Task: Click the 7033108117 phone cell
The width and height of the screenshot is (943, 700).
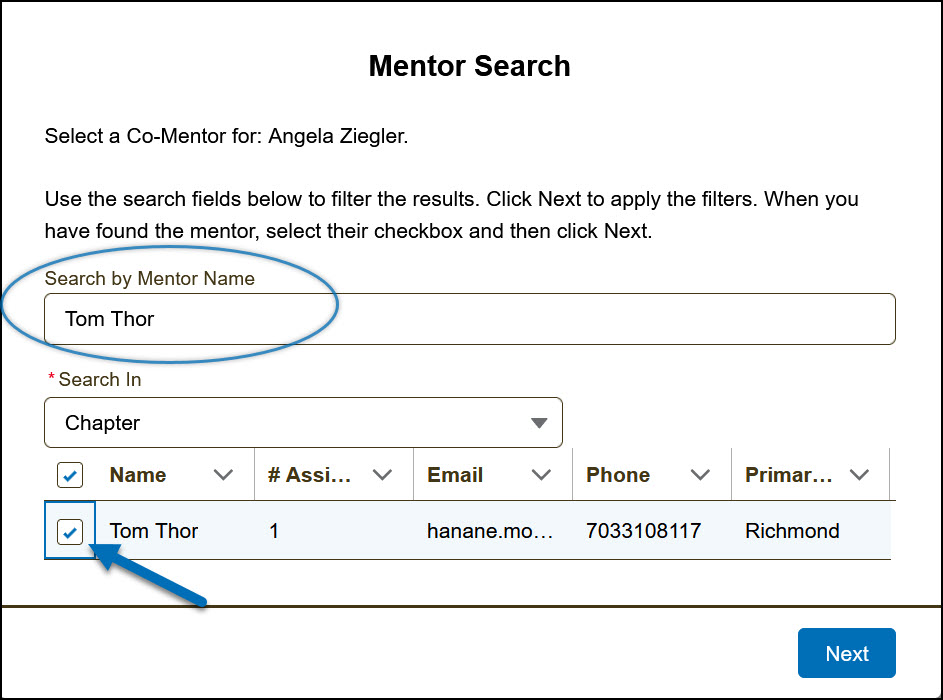Action: [644, 531]
